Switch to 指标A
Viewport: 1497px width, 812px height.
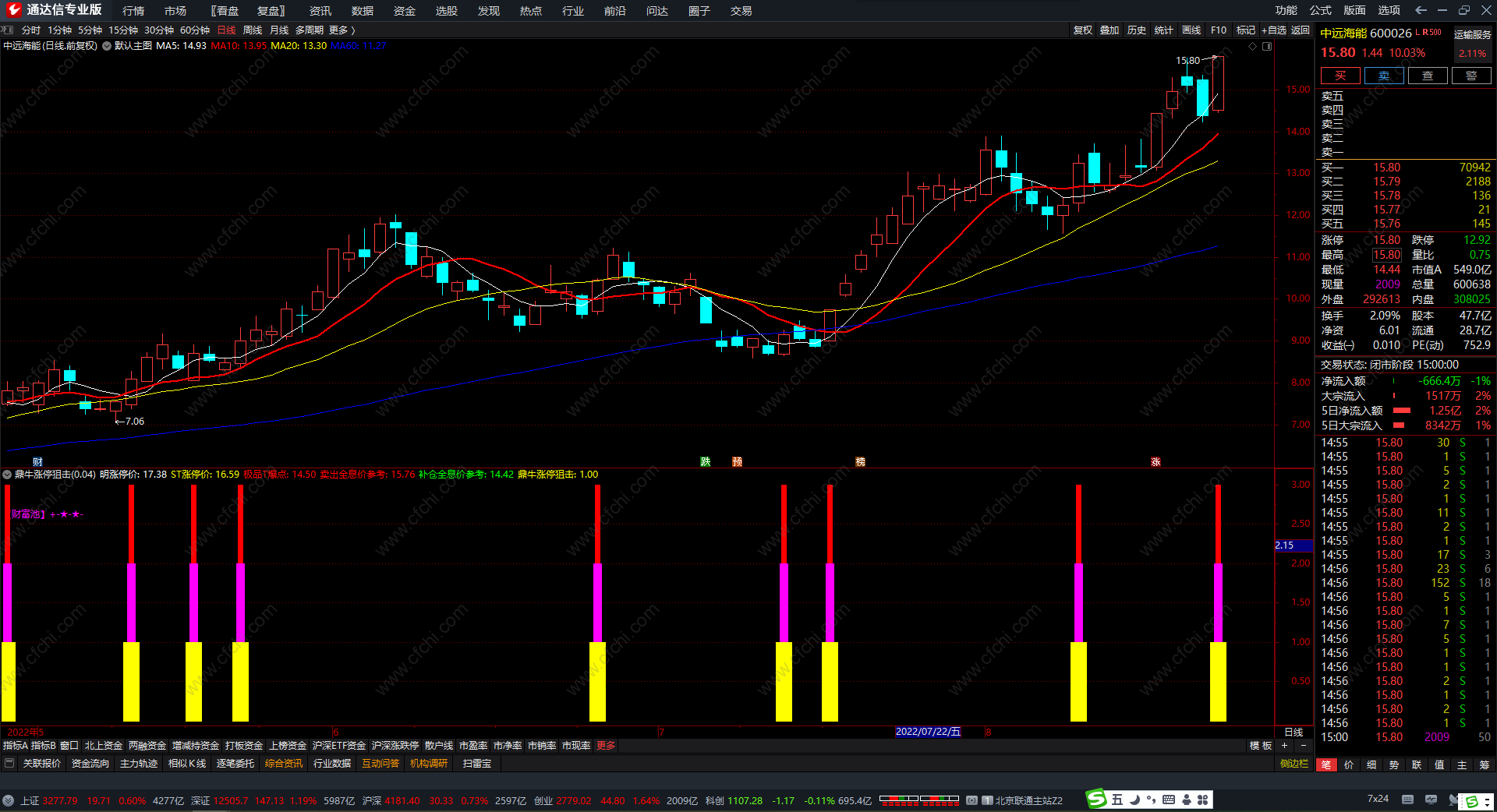pos(15,746)
